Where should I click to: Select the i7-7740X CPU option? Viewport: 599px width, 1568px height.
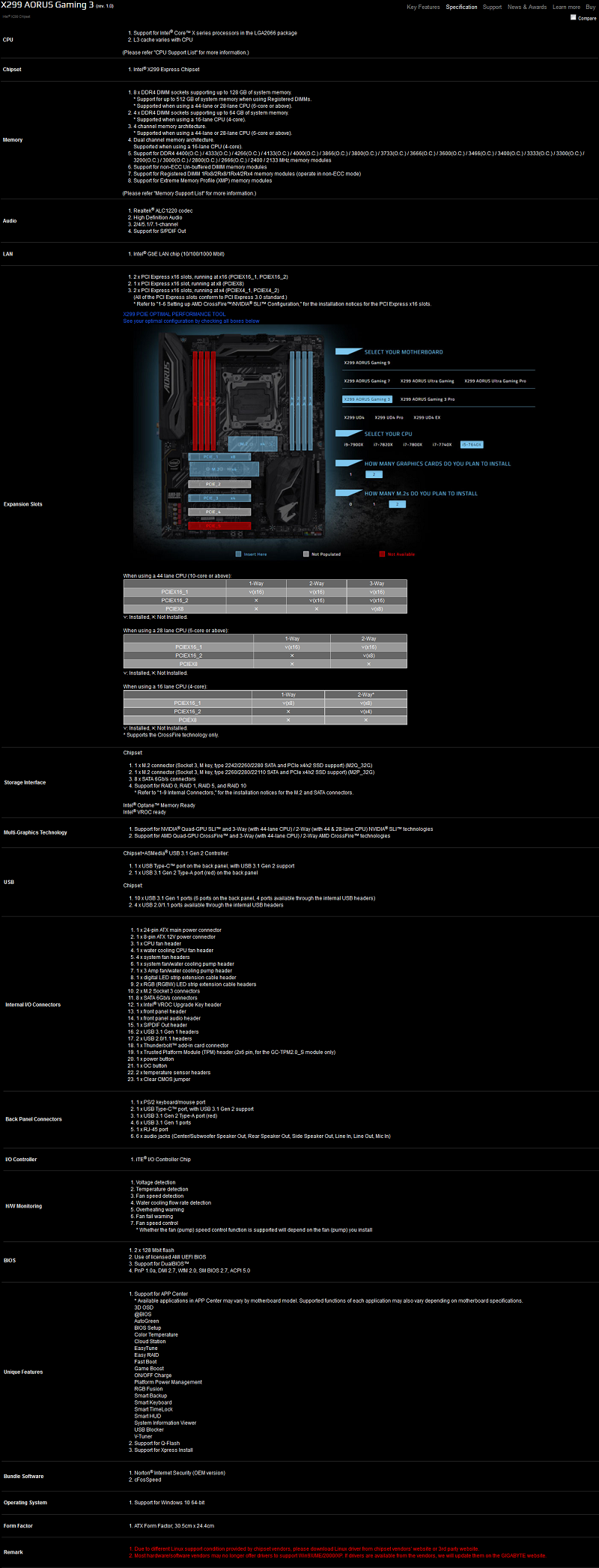tap(442, 444)
